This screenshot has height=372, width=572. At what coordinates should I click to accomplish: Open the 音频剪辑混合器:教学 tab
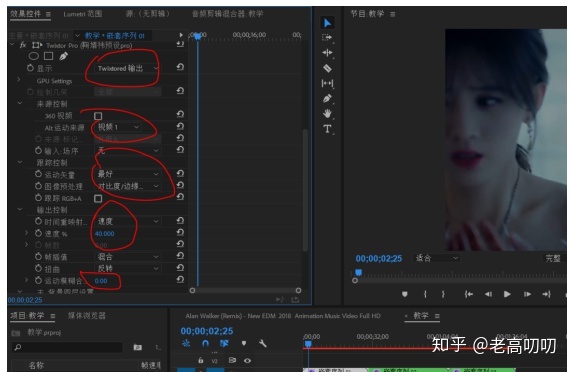pyautogui.click(x=228, y=14)
